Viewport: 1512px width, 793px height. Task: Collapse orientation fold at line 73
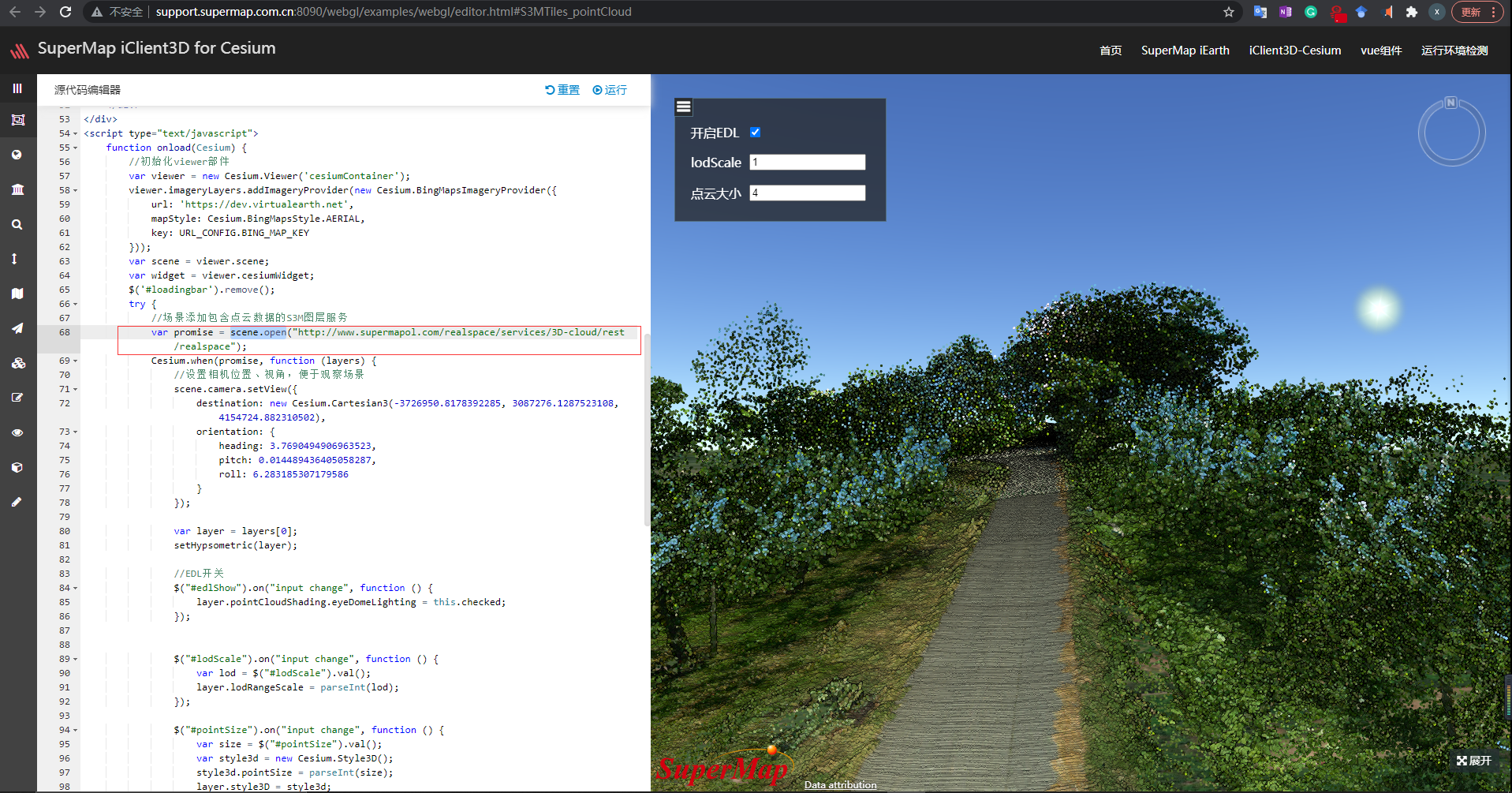(x=76, y=432)
